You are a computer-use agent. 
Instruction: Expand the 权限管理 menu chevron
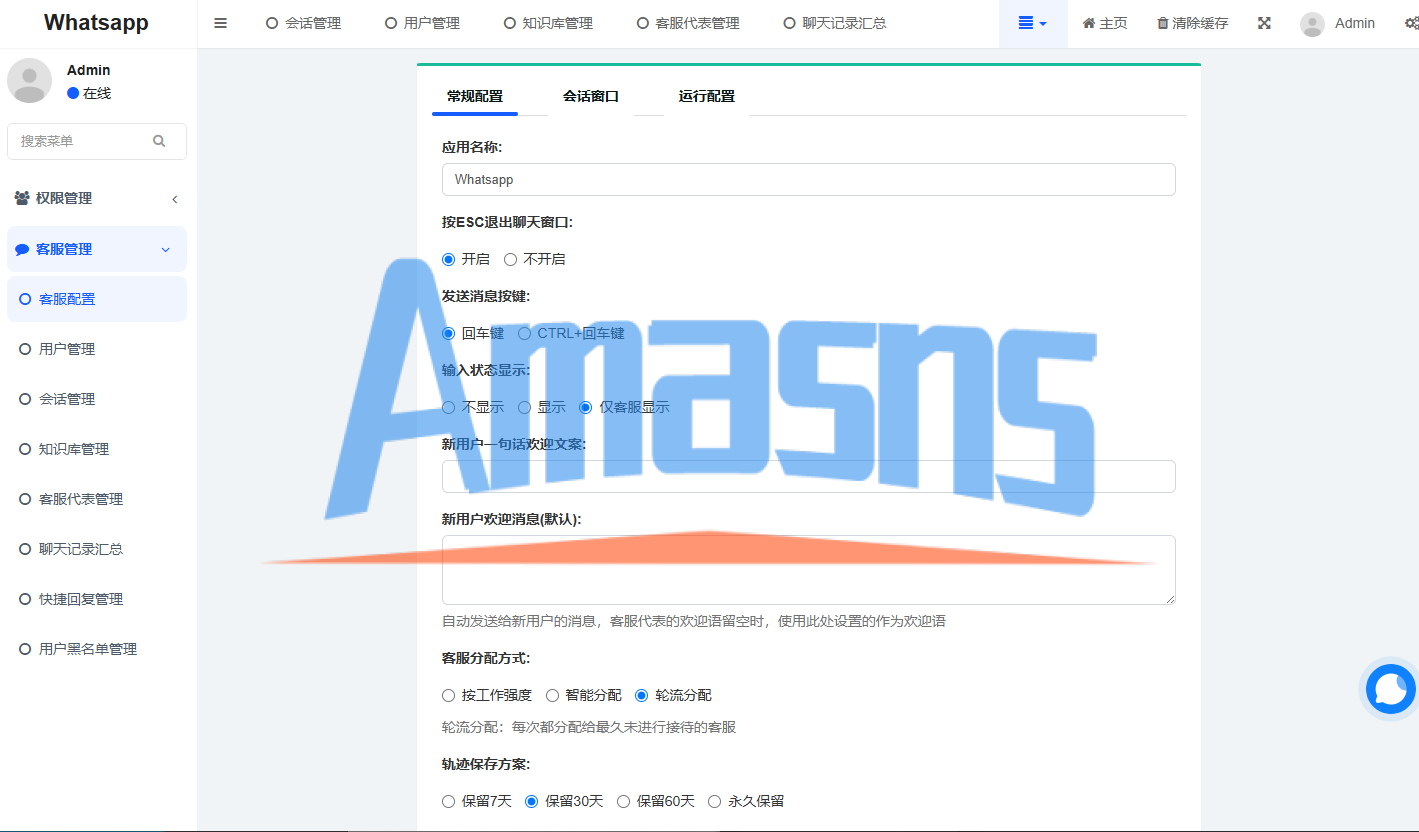tap(174, 199)
